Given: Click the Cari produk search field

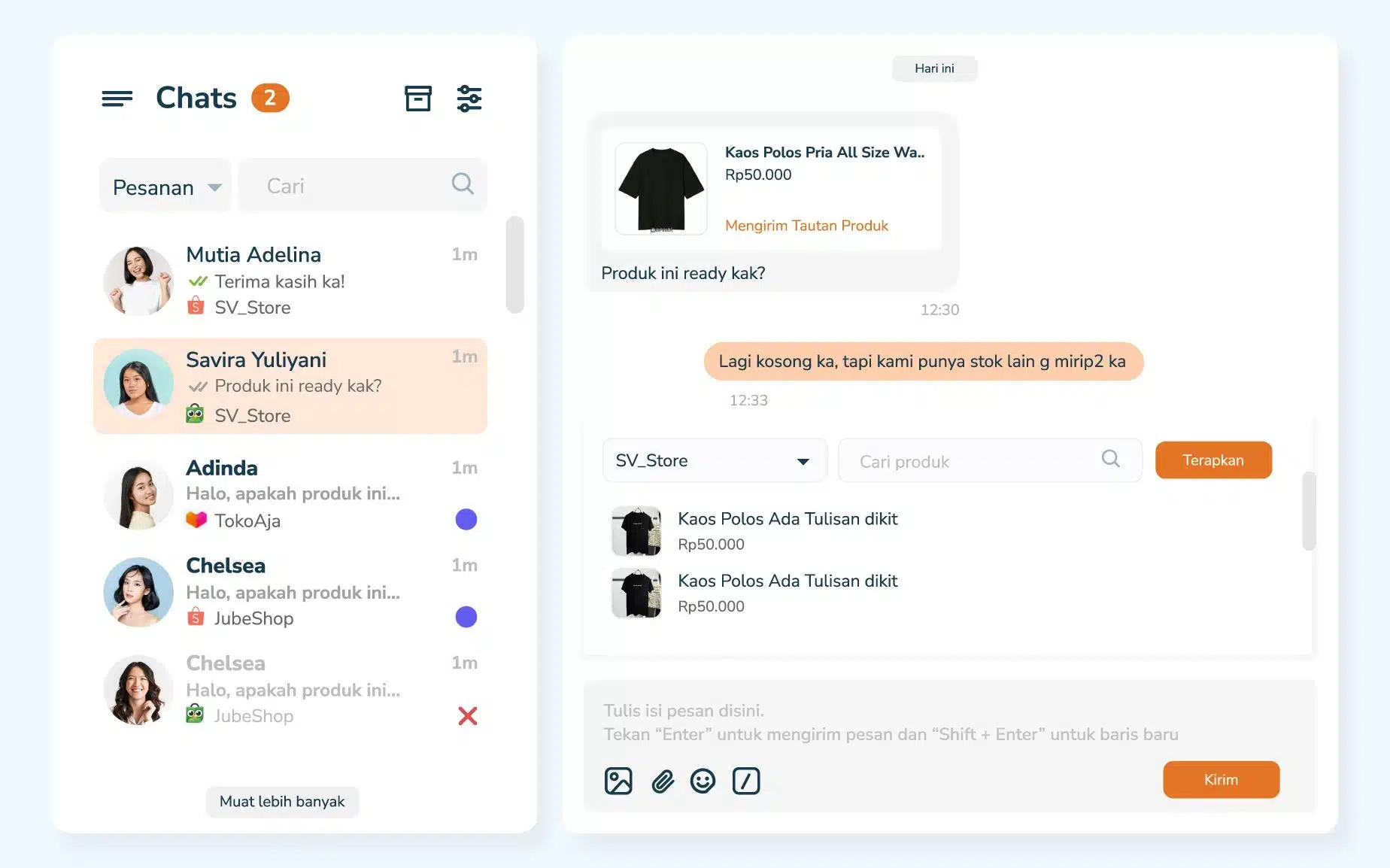Looking at the screenshot, I should point(990,460).
